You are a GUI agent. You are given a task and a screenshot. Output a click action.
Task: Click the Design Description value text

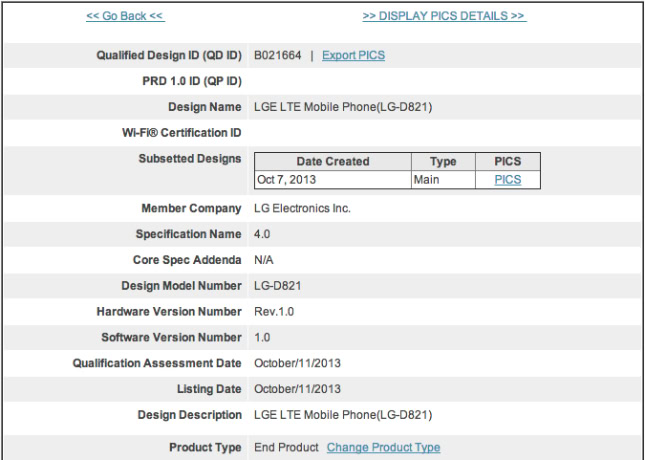(343, 415)
